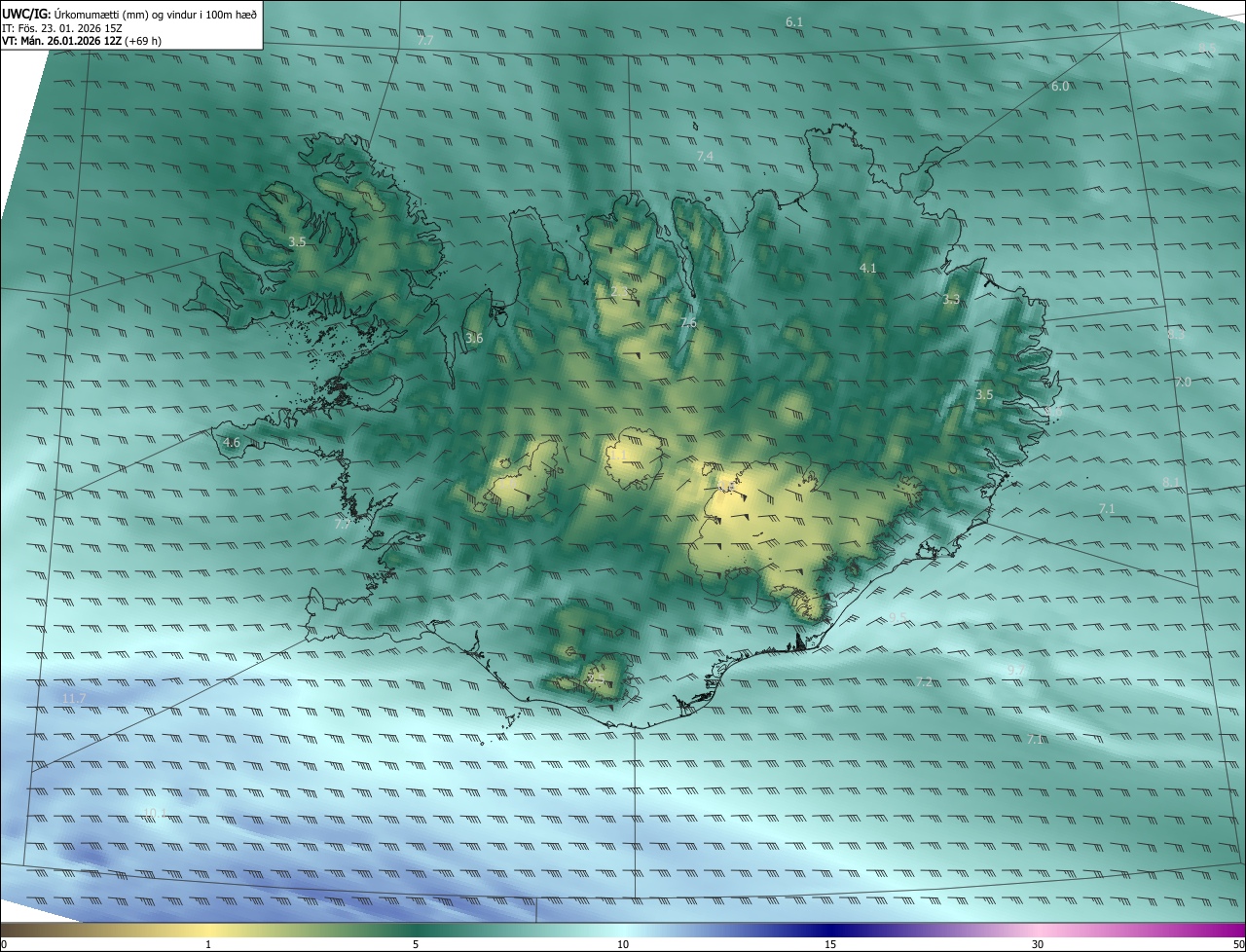Click the 3.5 value in the Eastfjords
The width and height of the screenshot is (1246, 952).
(x=984, y=395)
